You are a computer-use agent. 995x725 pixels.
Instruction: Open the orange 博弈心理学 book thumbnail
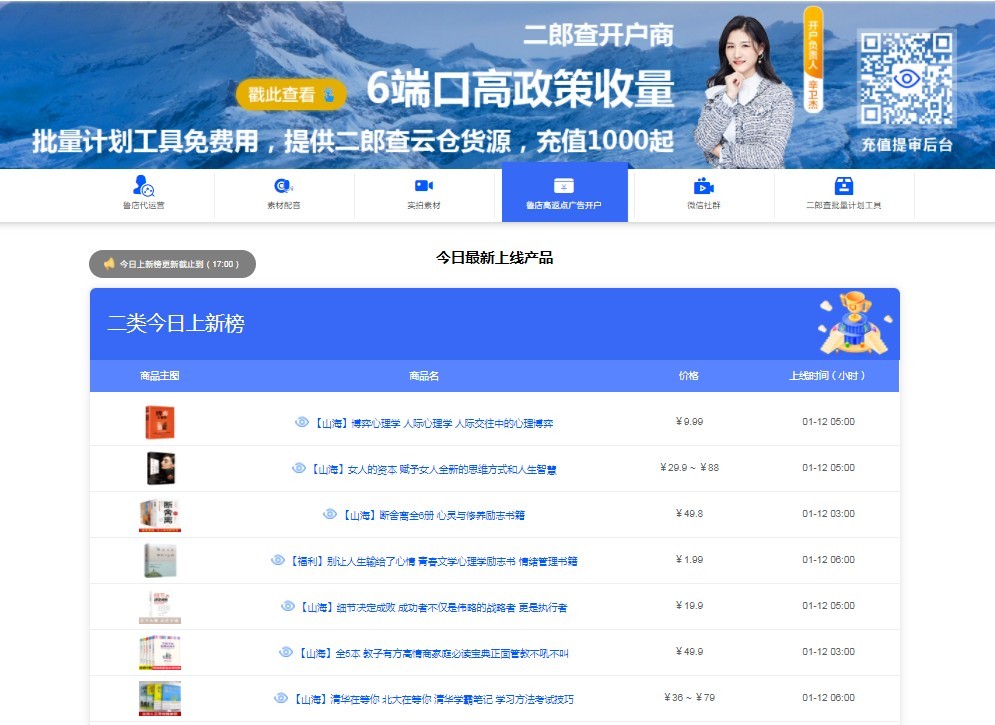tap(160, 422)
